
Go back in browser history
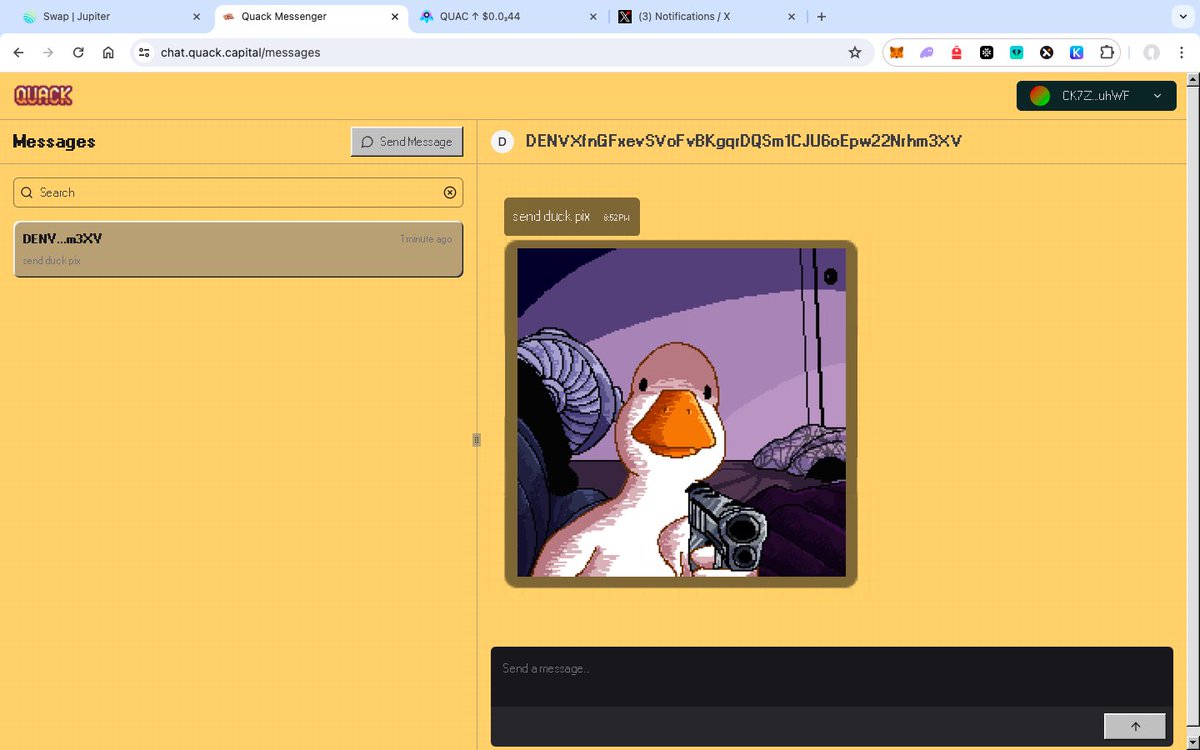[x=18, y=52]
